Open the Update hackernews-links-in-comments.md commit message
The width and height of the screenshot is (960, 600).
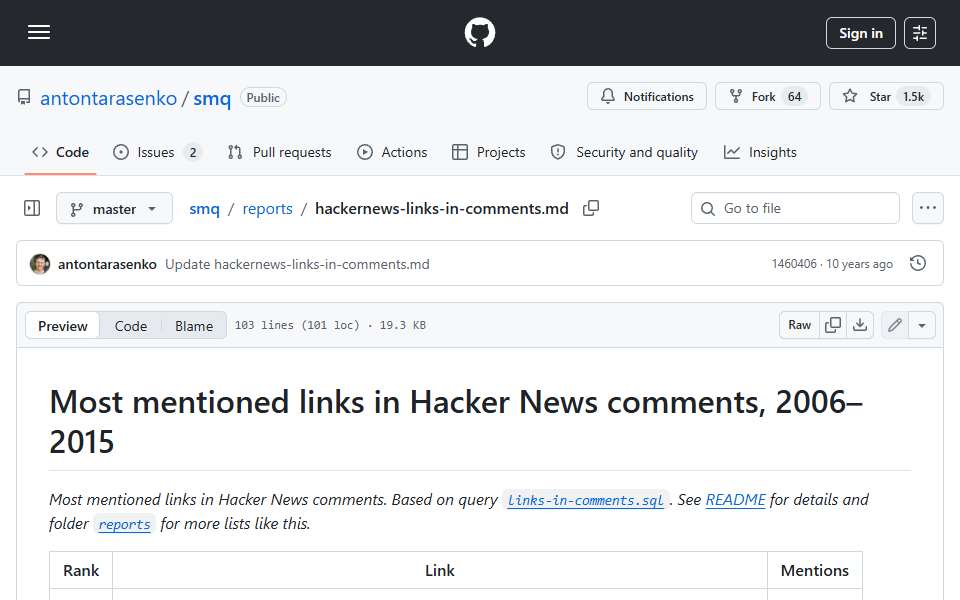click(298, 264)
